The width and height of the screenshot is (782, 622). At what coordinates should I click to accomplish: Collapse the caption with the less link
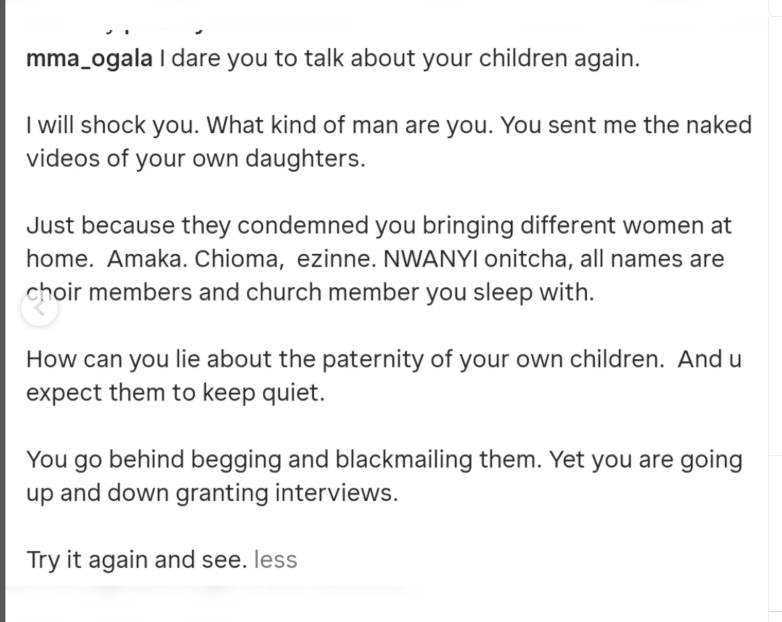[275, 559]
